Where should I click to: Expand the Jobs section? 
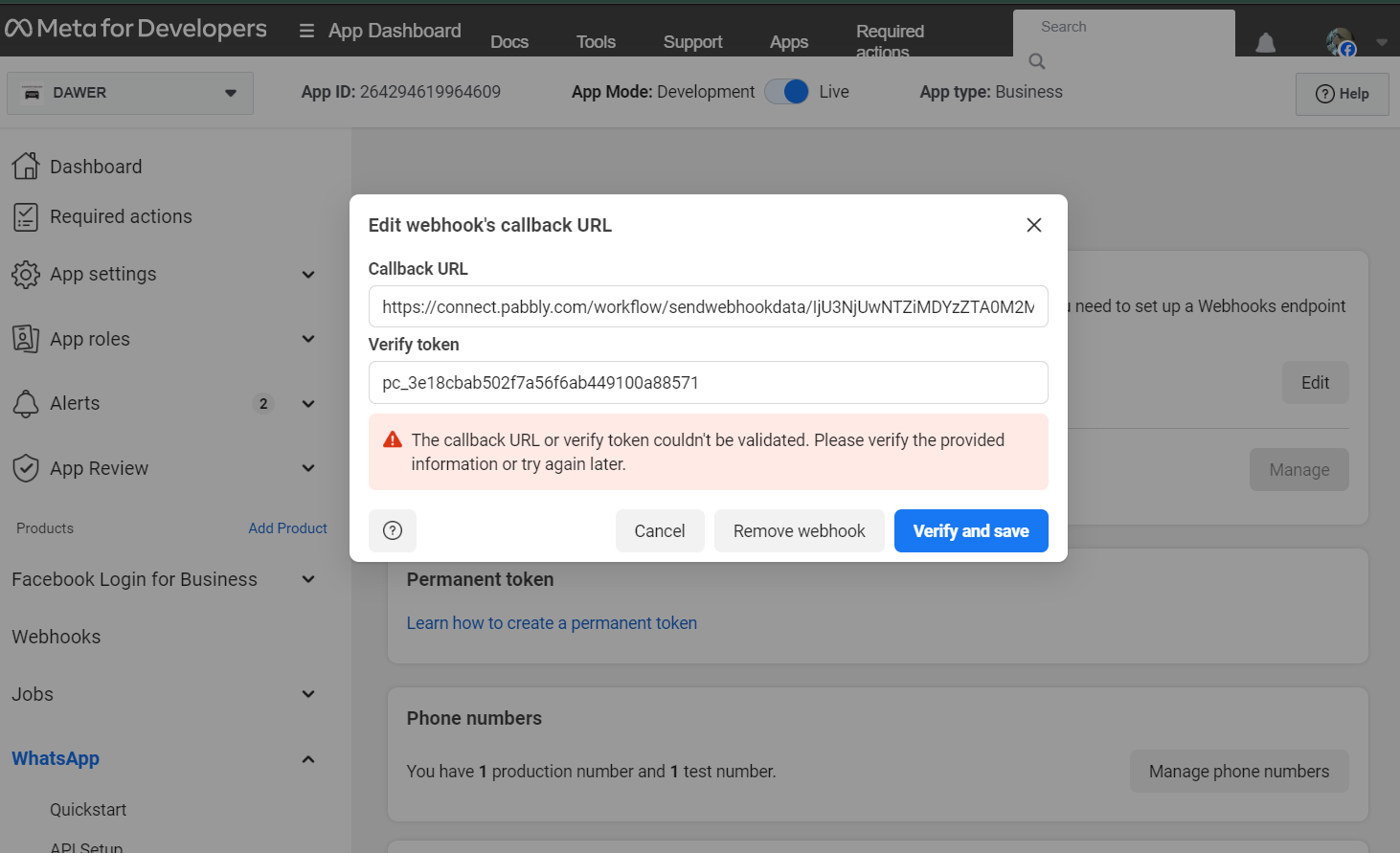pos(308,694)
